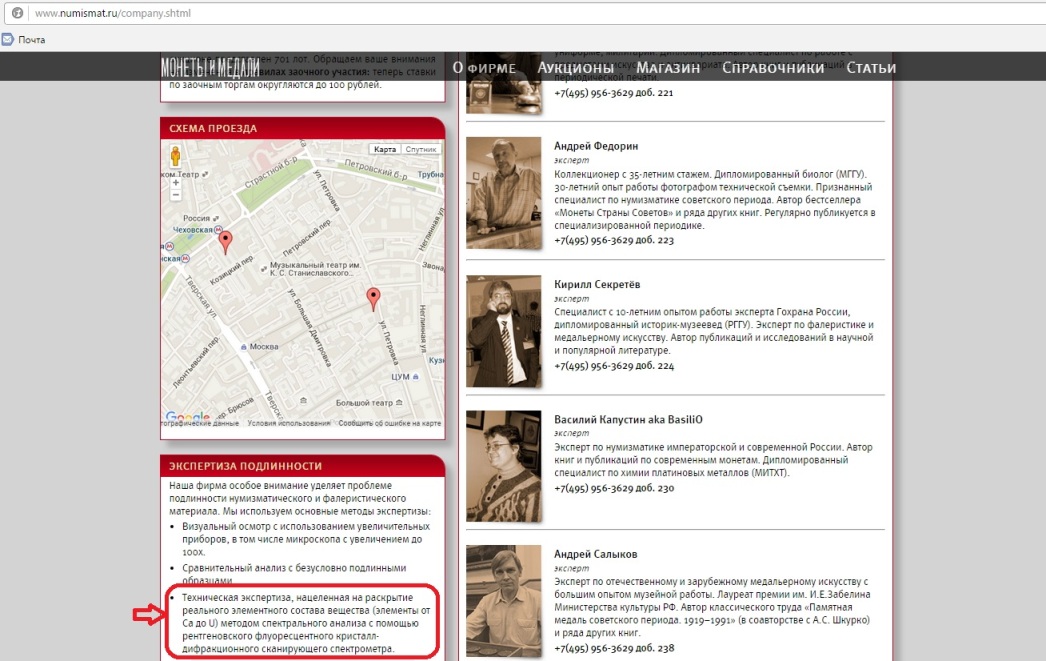Click the Схема проезда panel header
This screenshot has width=1046, height=661.
pos(302,128)
